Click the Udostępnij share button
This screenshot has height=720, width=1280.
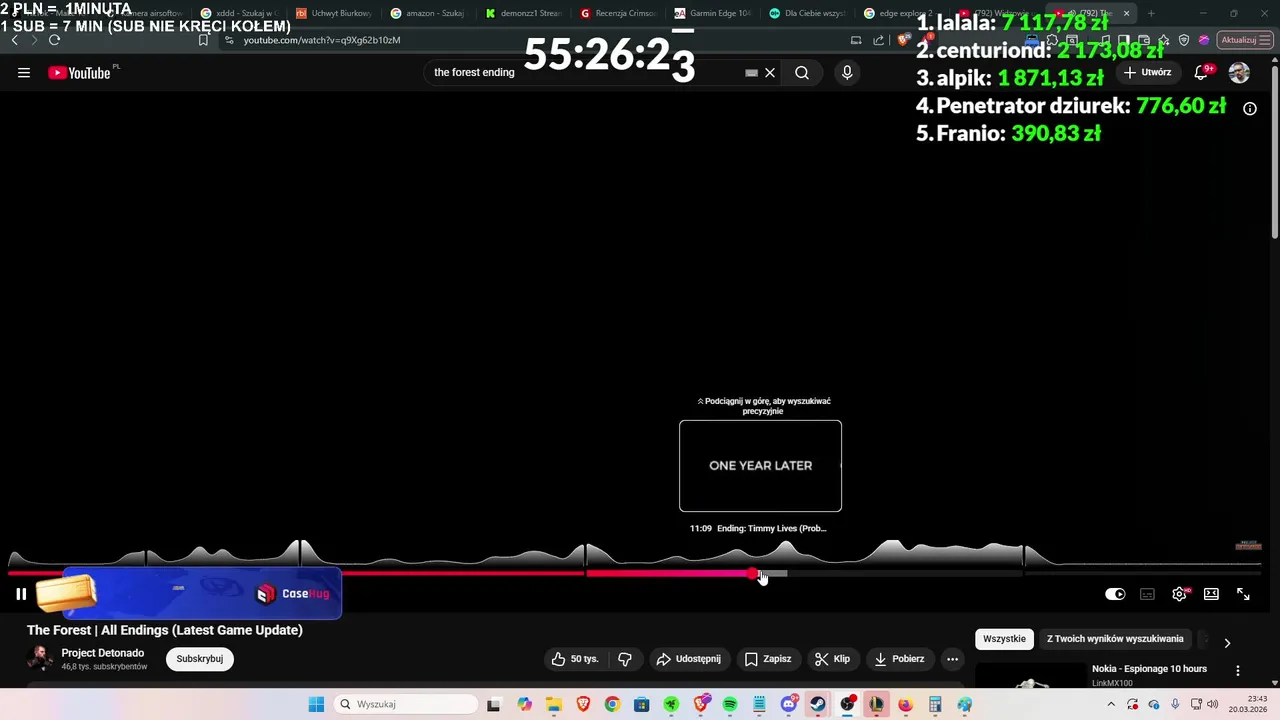coord(688,659)
